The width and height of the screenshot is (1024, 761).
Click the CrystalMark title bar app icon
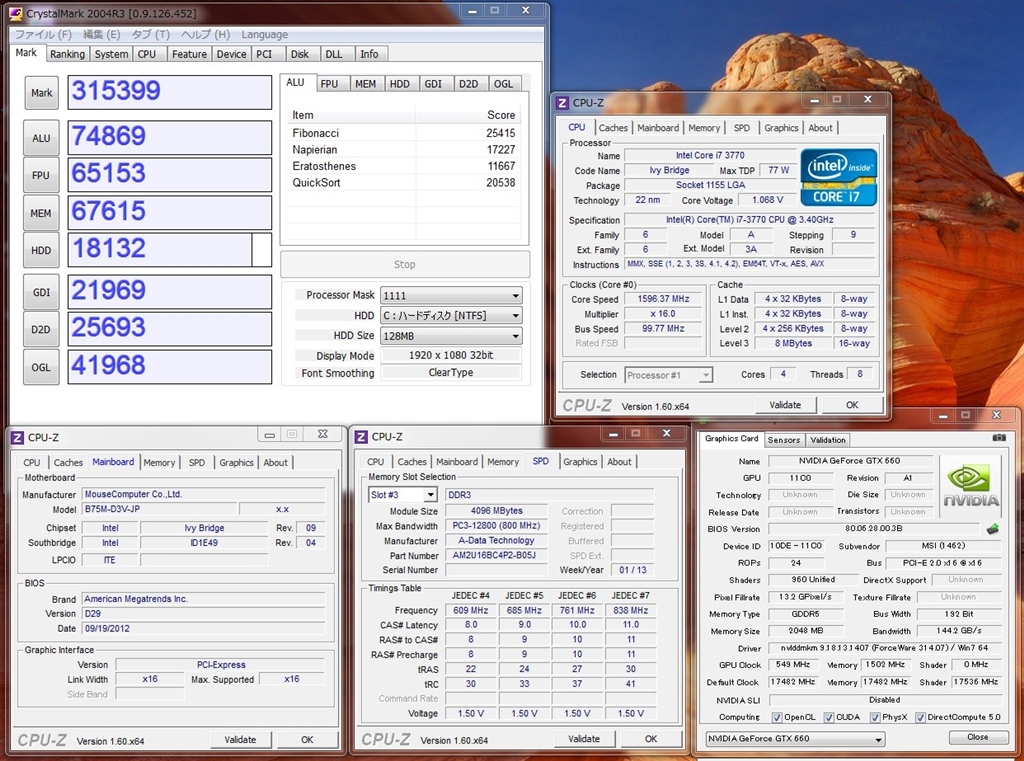click(16, 13)
